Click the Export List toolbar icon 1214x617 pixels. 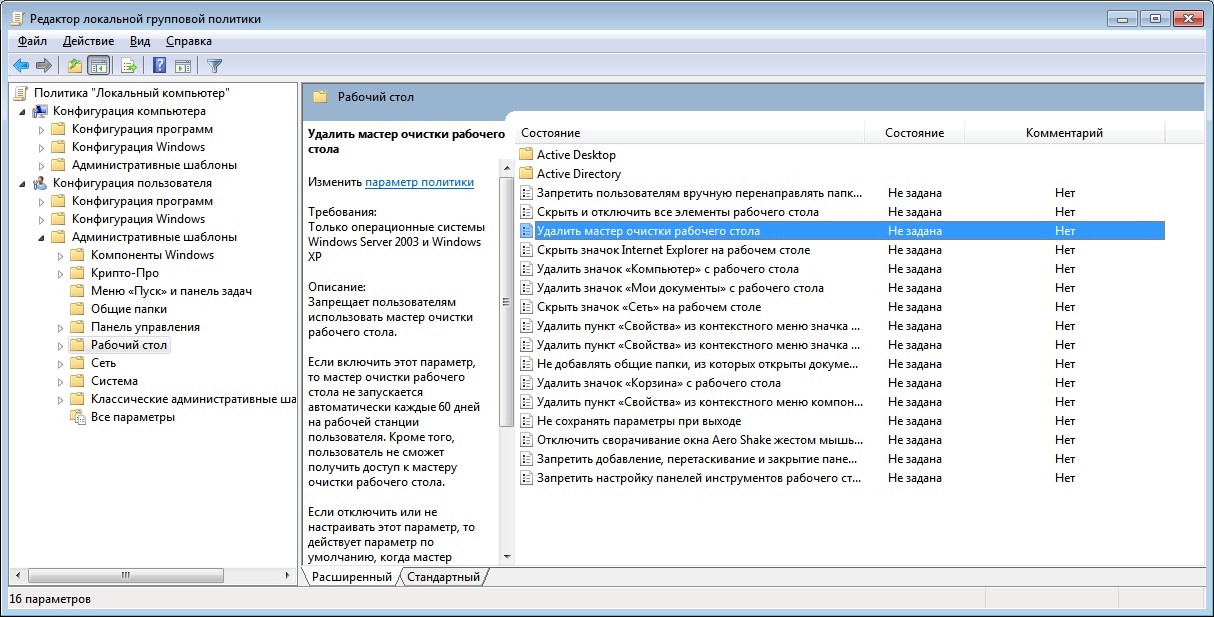128,66
